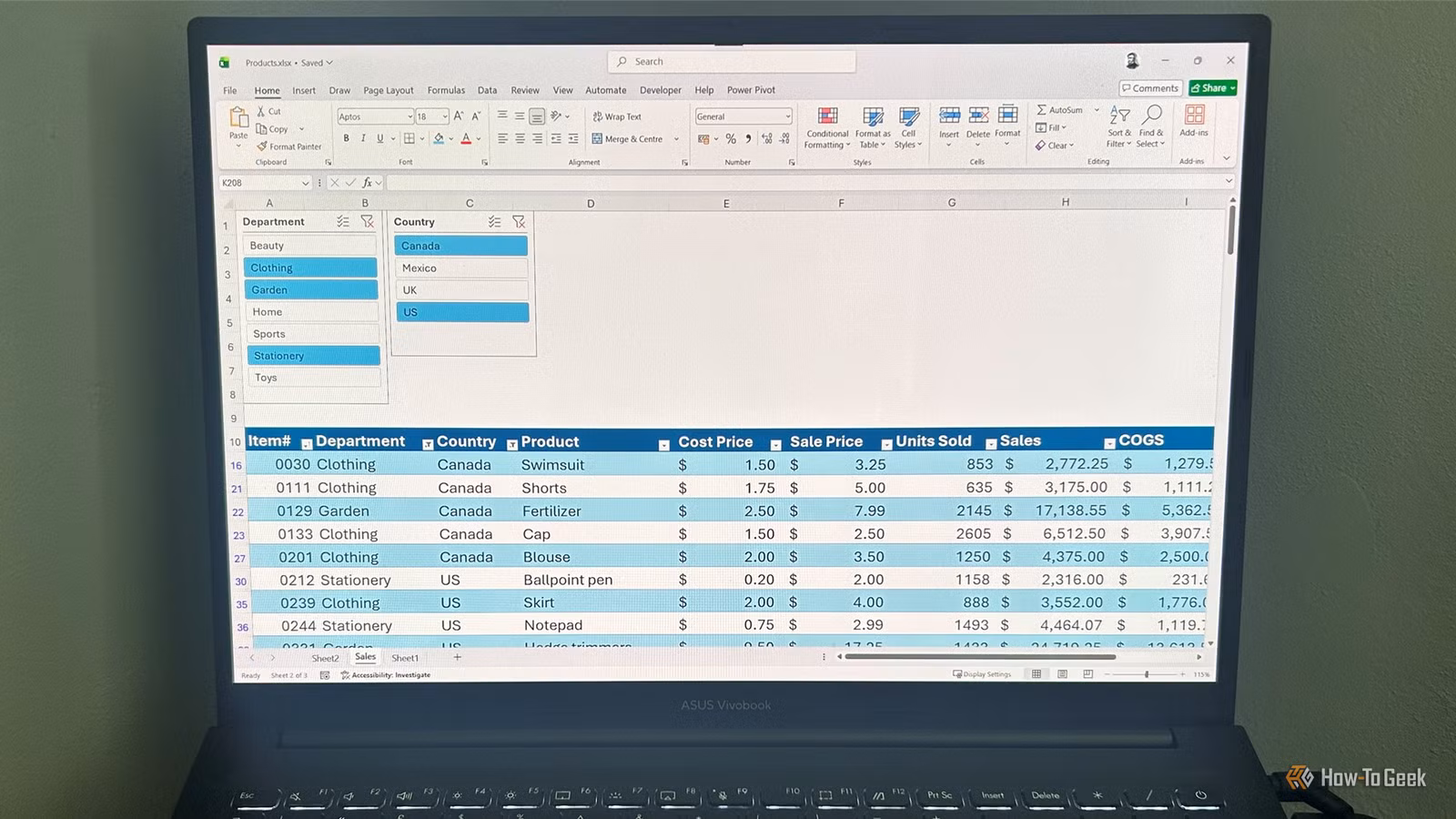Click the AutoSum button
Image resolution: width=1456 pixels, height=819 pixels.
(x=1060, y=110)
